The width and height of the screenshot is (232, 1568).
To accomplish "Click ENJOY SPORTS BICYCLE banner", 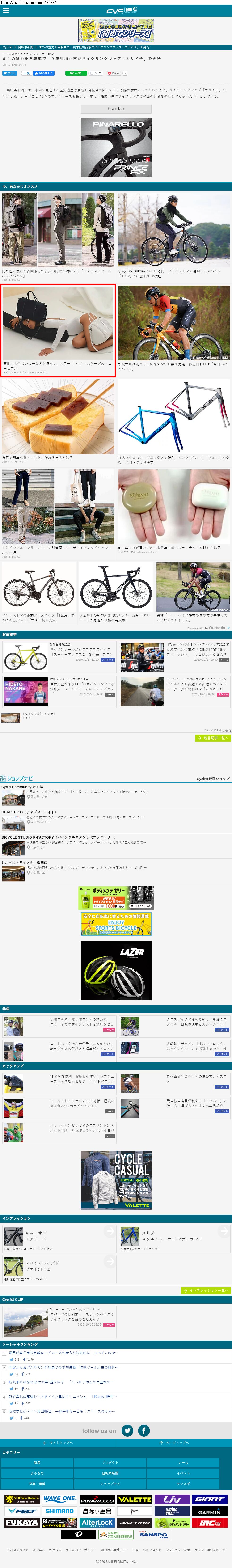I will pos(116,924).
